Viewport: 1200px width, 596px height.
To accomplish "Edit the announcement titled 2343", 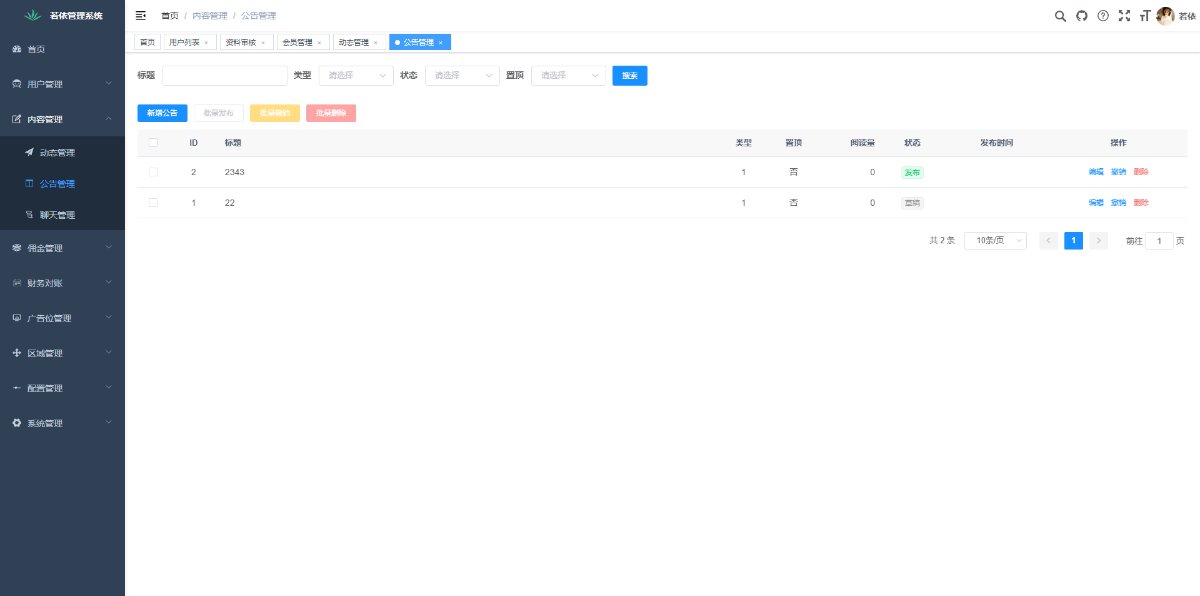I will [1096, 172].
